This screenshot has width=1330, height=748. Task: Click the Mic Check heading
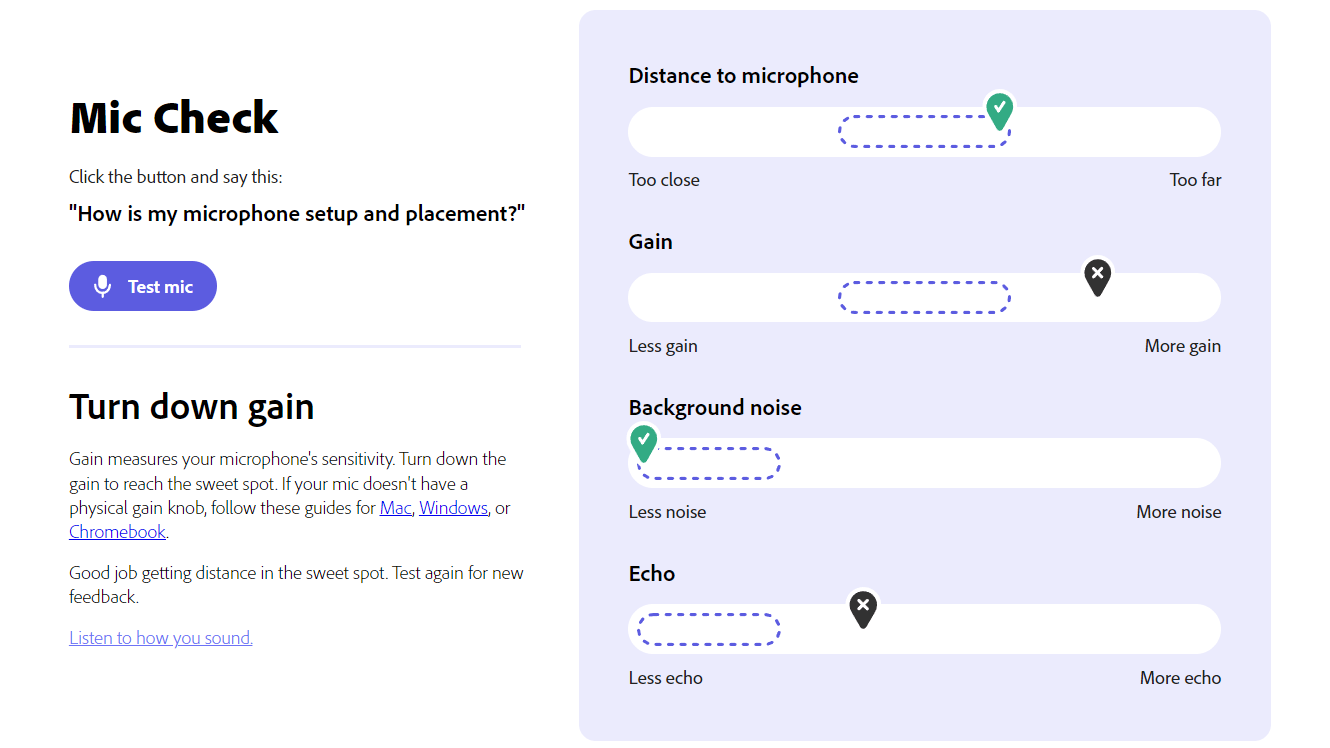coord(174,118)
